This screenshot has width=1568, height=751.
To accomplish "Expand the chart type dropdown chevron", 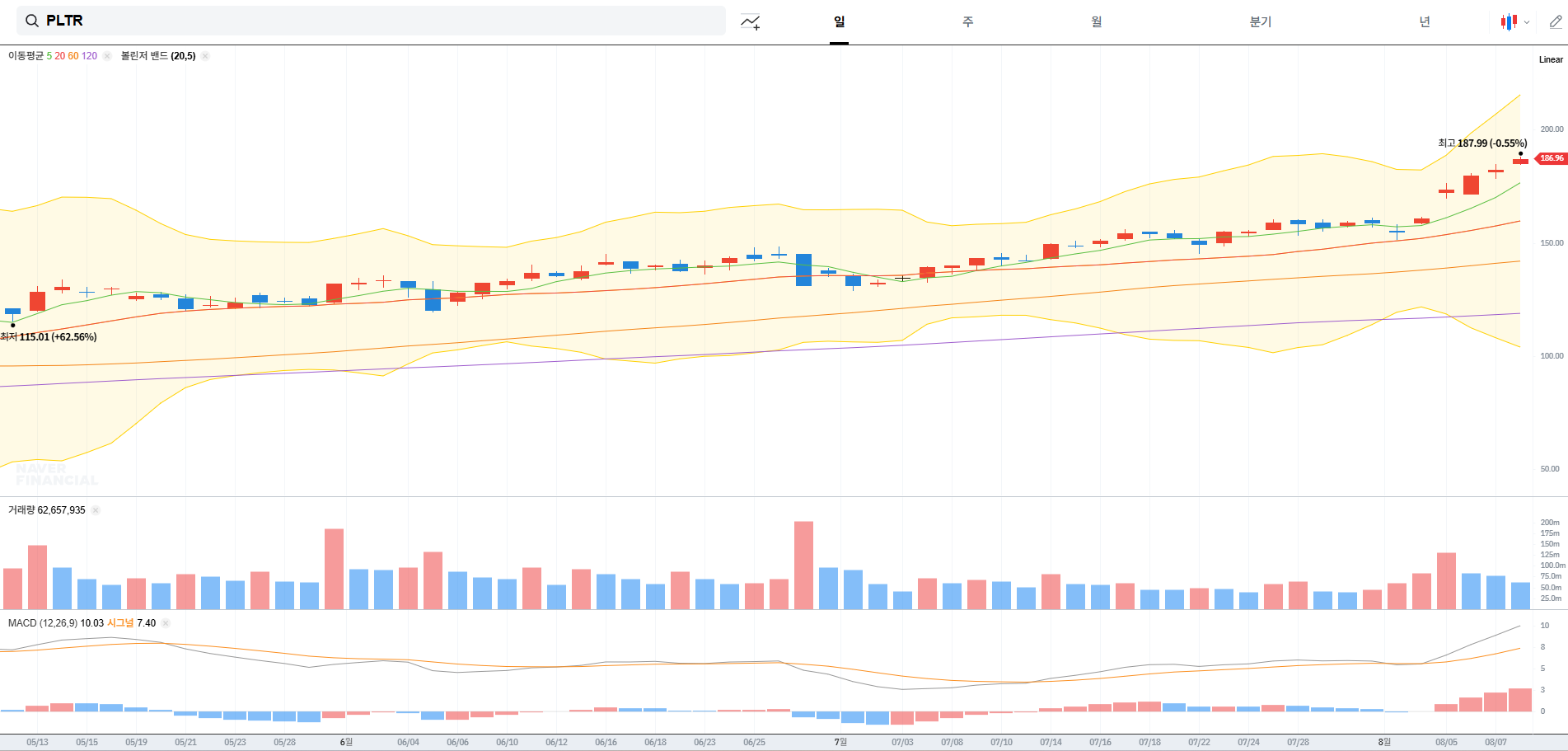I will point(1527,22).
